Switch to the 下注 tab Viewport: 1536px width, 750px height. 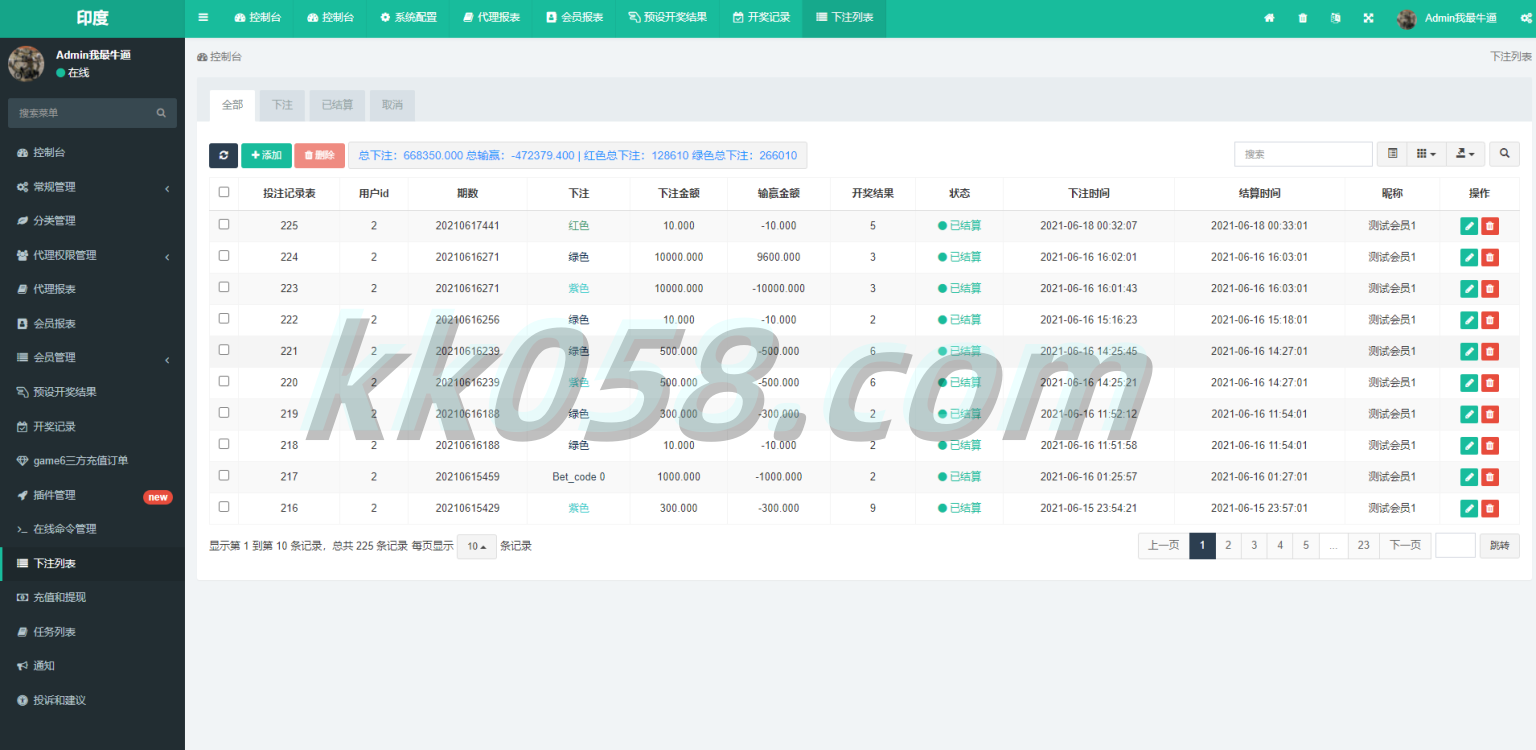282,105
